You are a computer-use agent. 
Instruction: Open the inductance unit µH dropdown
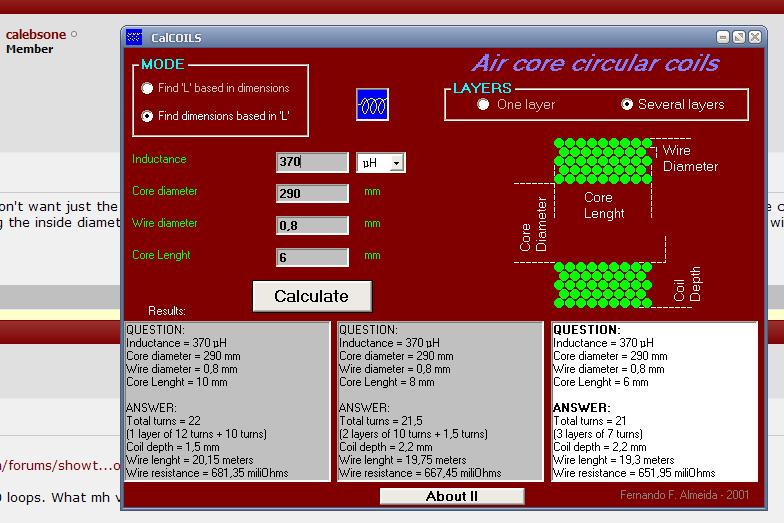pyautogui.click(x=396, y=163)
